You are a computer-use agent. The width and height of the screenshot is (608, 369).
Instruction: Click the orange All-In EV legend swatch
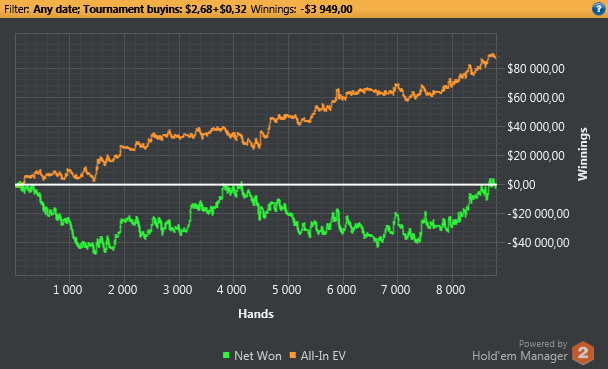(293, 355)
